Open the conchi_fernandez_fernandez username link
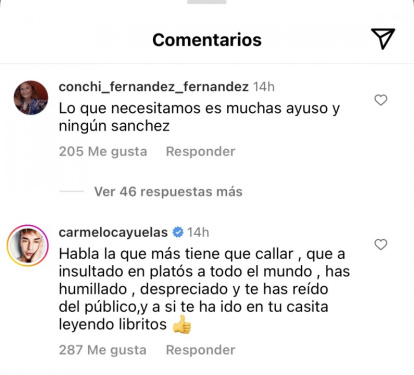414x375 pixels. (154, 87)
